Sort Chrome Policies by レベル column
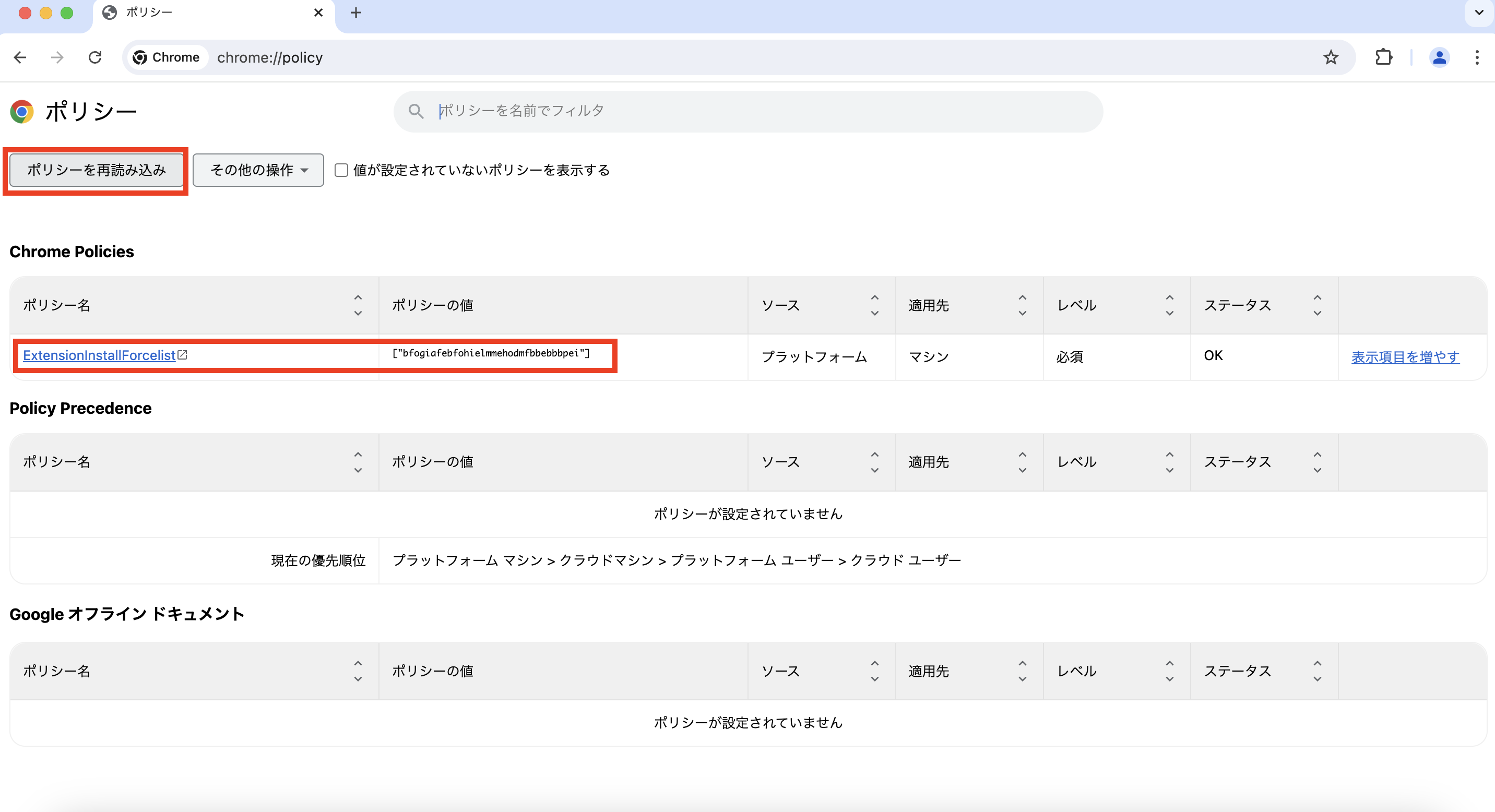This screenshot has width=1495, height=812. tap(1169, 305)
